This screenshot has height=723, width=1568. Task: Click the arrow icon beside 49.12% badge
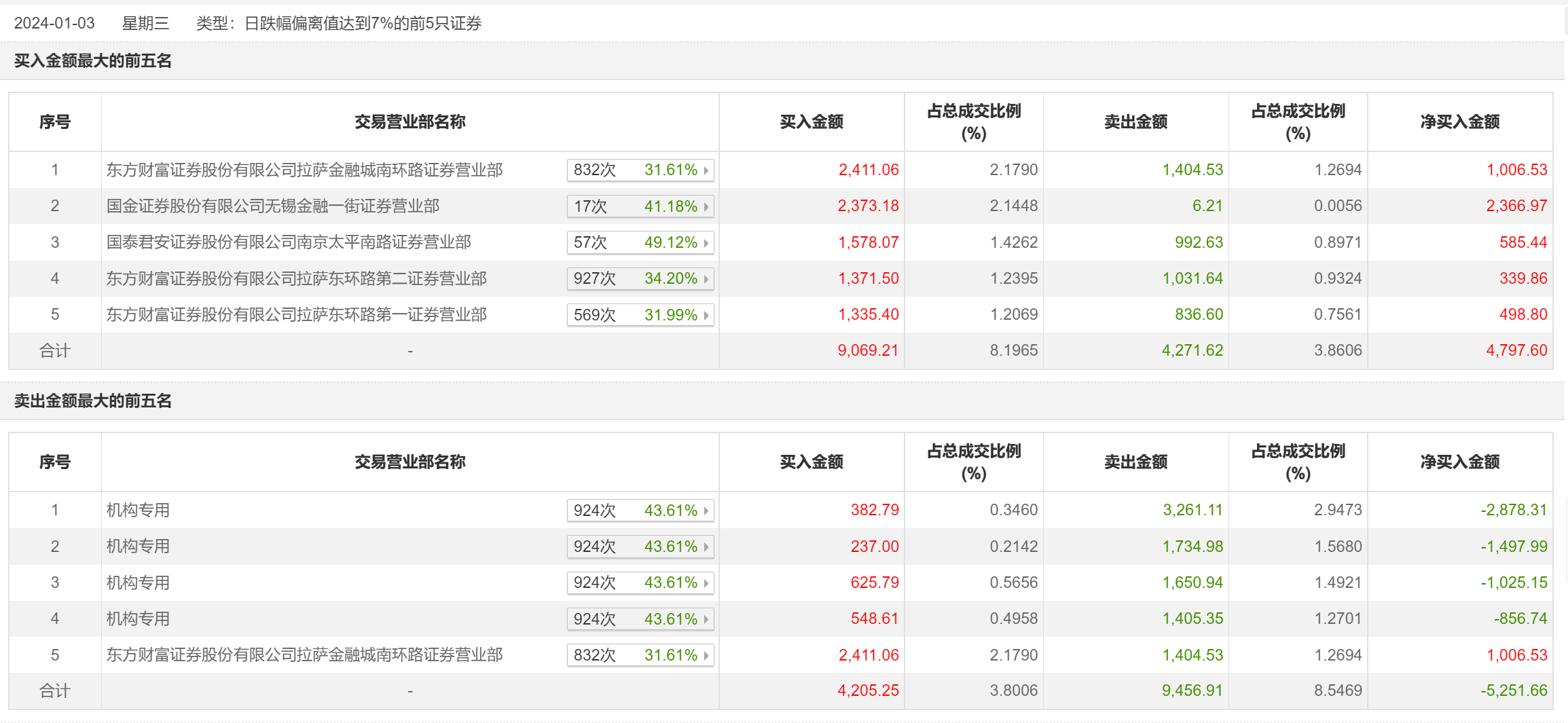coord(706,243)
